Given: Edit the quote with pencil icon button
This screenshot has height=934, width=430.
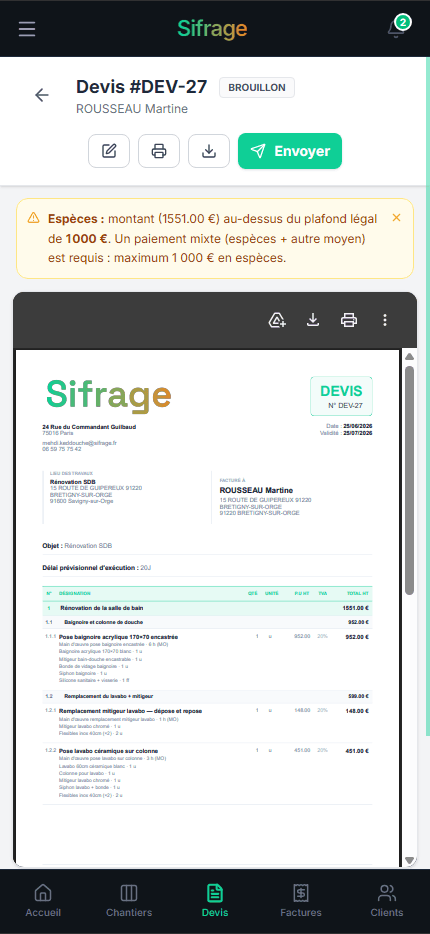Looking at the screenshot, I should coord(109,151).
